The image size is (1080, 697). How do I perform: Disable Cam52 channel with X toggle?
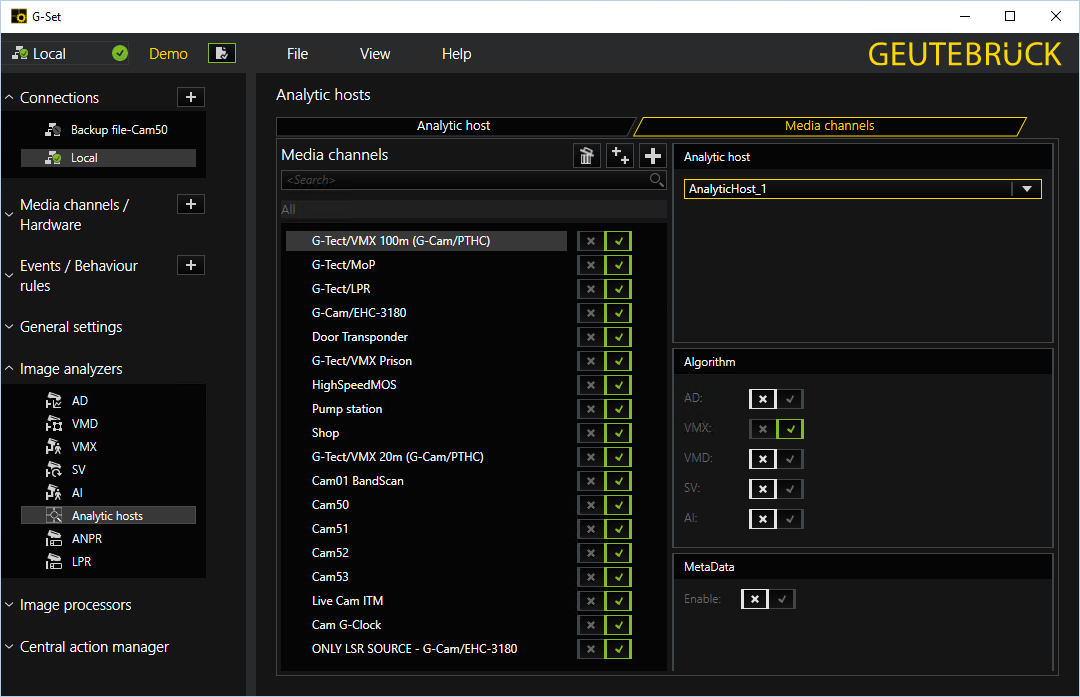[x=590, y=553]
